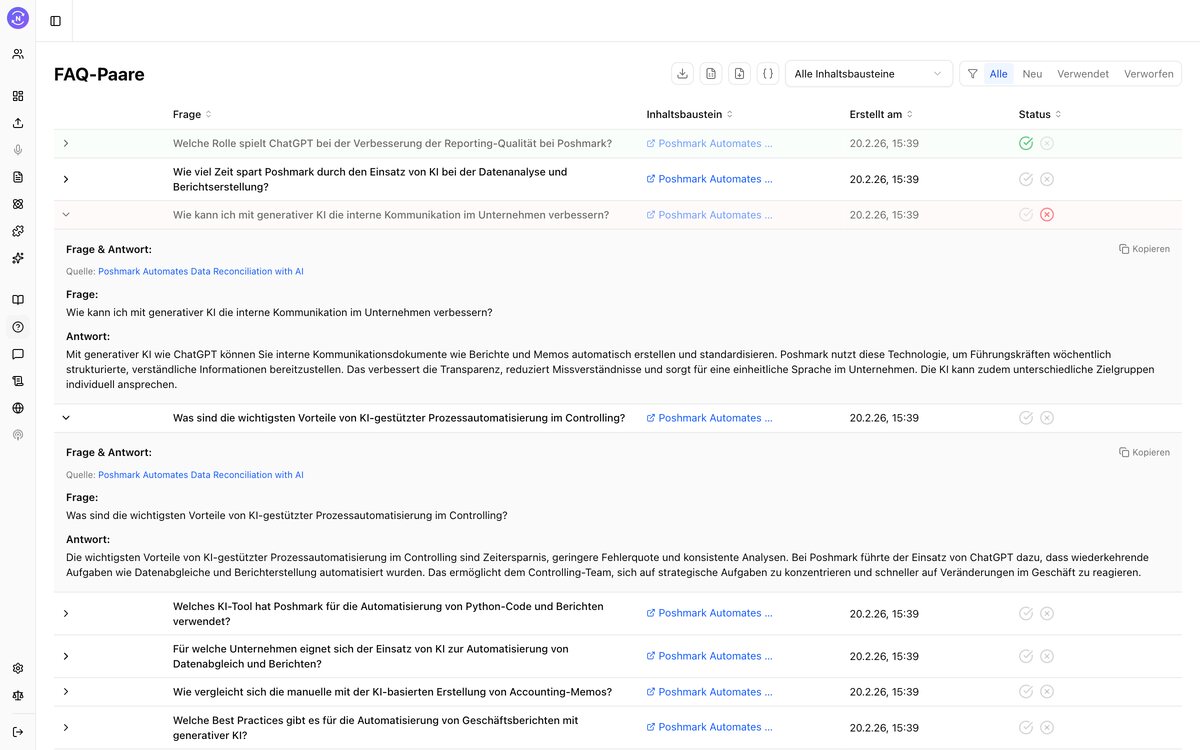Screen dimensions: 1200x750
Task: Sort by the 'Erstellt am' column header
Action: 881,115
